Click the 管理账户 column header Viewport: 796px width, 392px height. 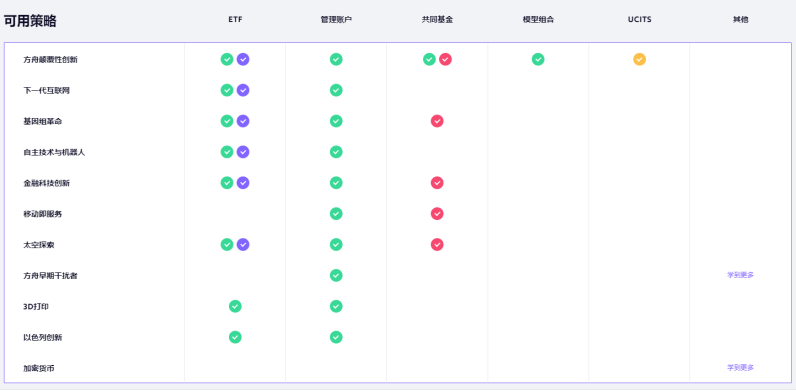tap(336, 20)
